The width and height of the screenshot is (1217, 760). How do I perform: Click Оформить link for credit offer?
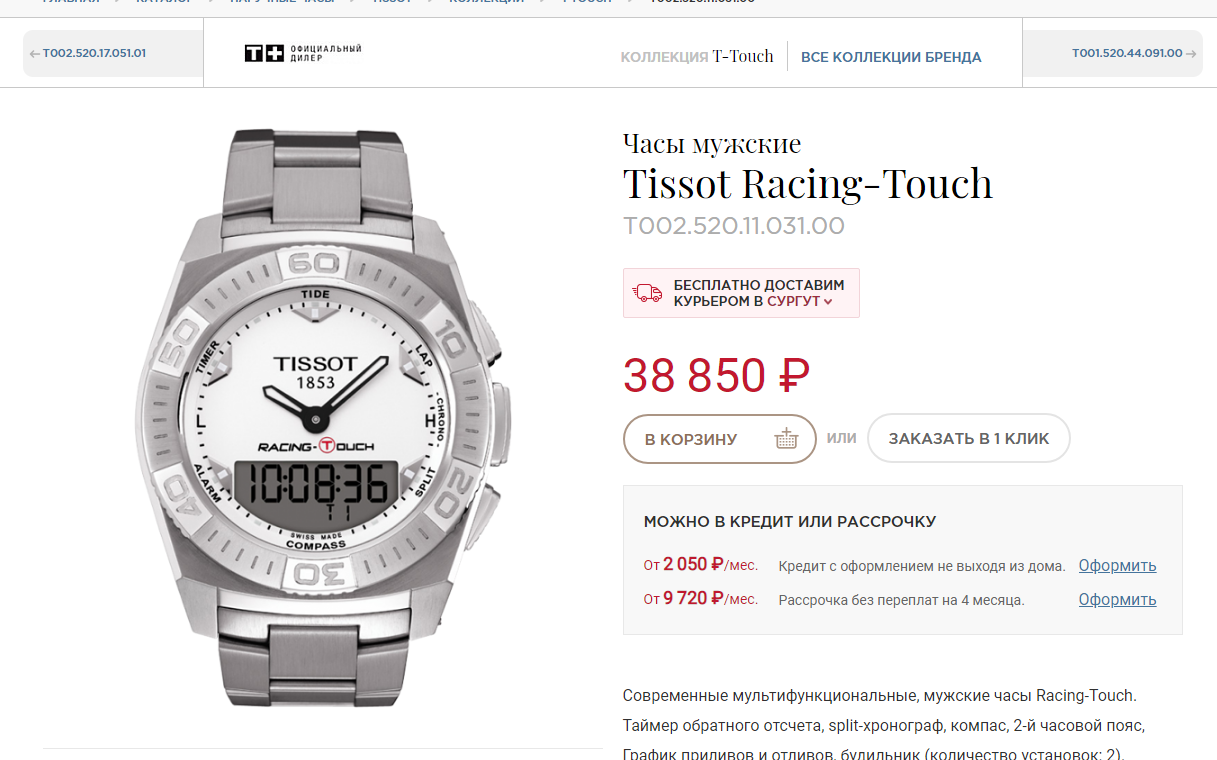[1117, 566]
